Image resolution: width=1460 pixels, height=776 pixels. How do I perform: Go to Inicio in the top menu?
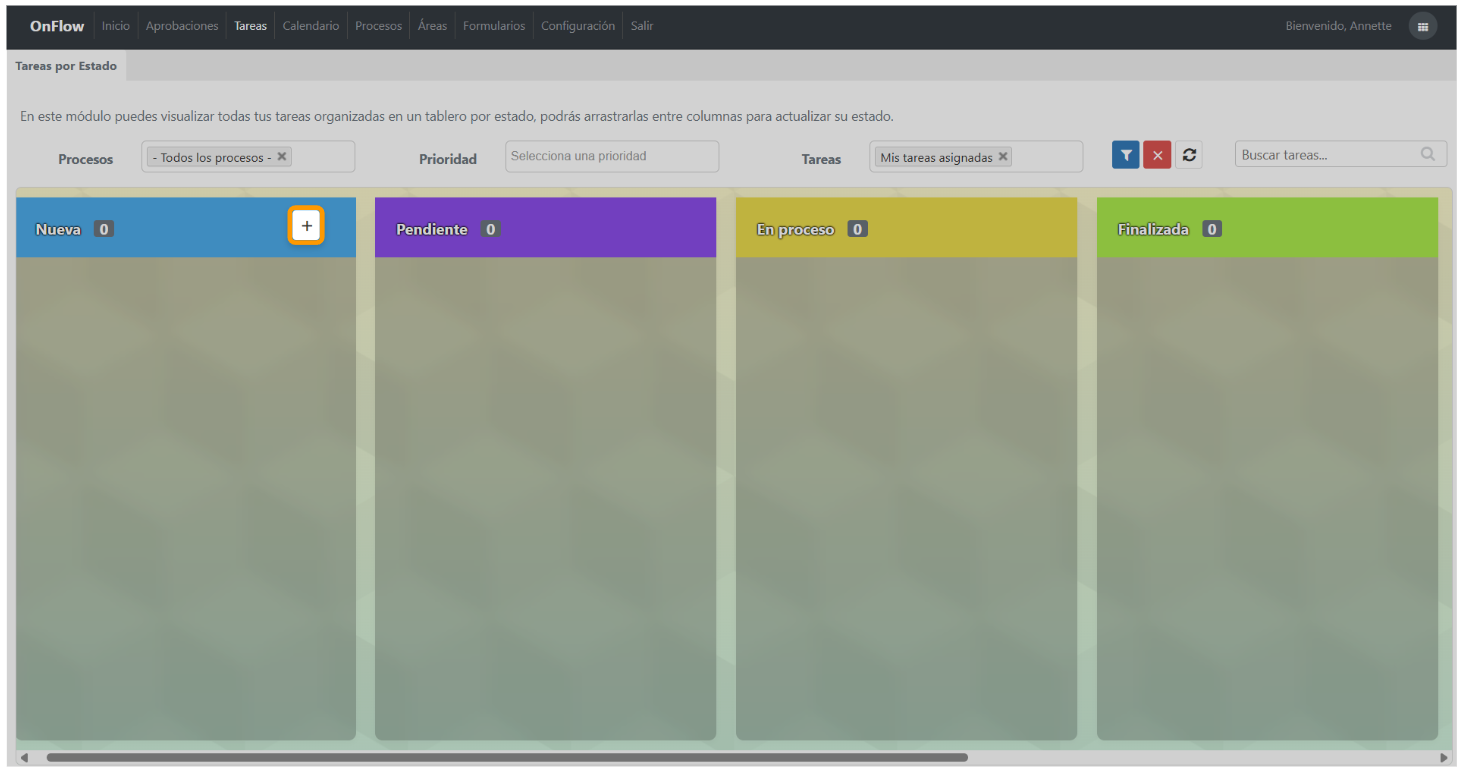(x=116, y=26)
